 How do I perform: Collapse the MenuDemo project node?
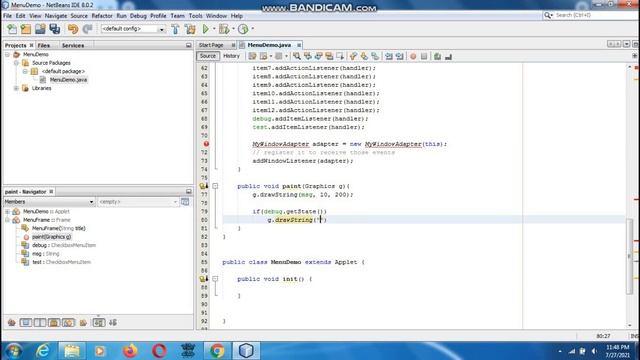pos(7,54)
